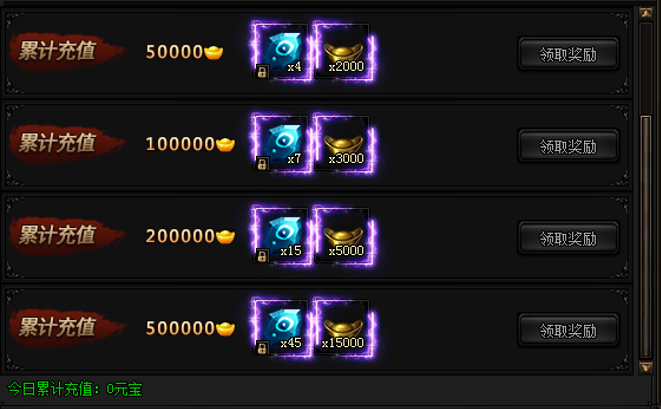Click the 累计充值 label in the 200000 row
The height and width of the screenshot is (409, 661).
tap(58, 235)
